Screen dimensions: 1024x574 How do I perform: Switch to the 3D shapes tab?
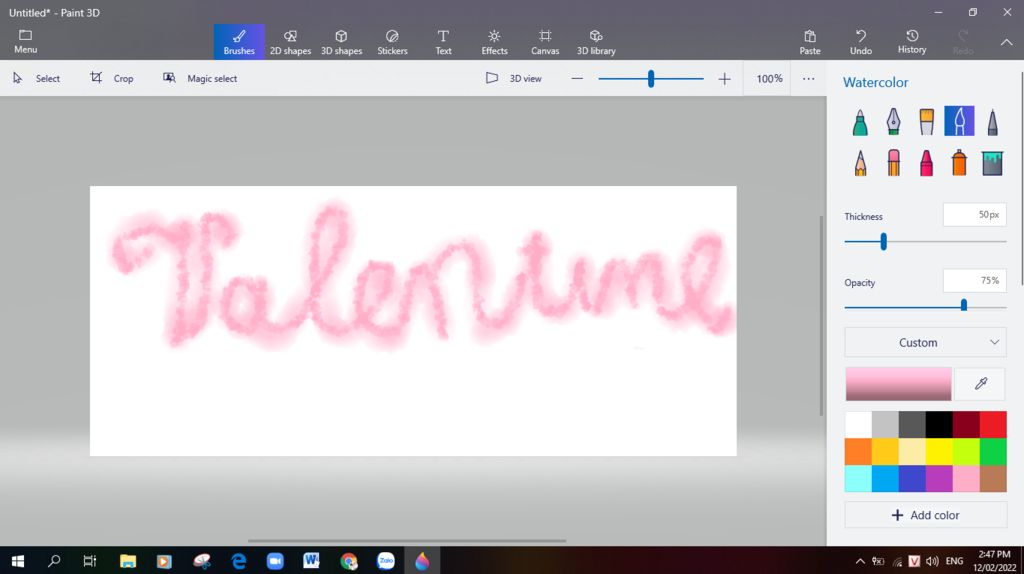tap(341, 42)
